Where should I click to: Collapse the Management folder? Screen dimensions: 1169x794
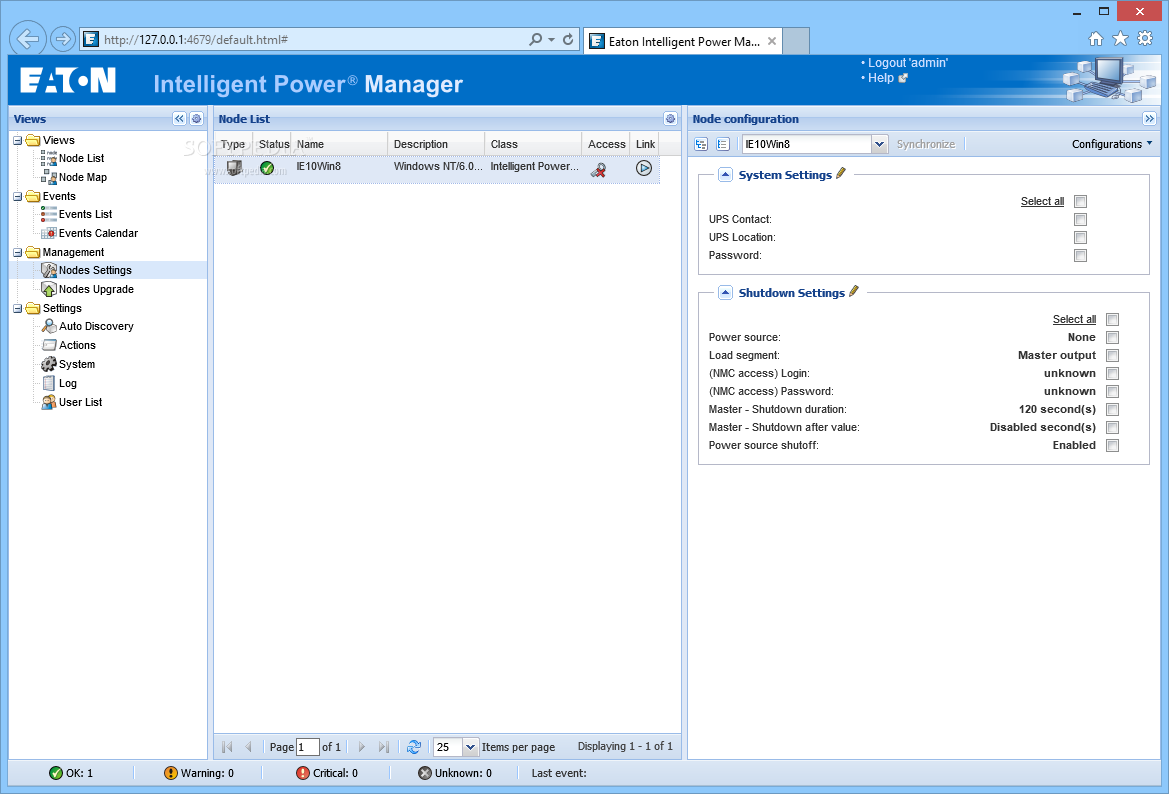tap(18, 253)
